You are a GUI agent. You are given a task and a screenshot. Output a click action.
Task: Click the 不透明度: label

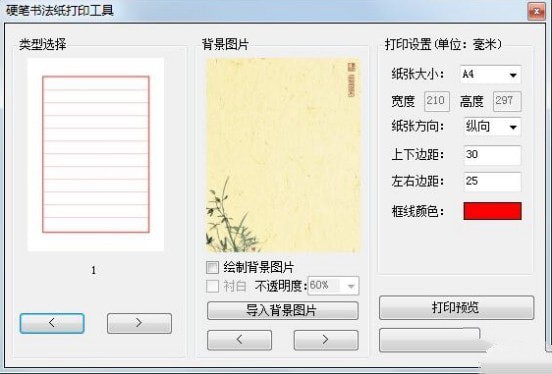[281, 286]
